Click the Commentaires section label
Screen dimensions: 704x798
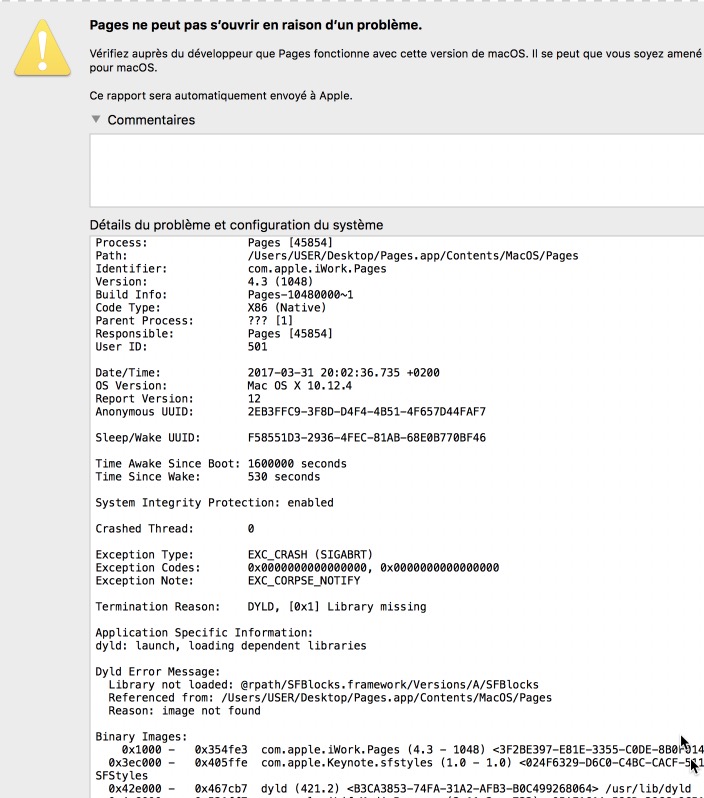point(151,120)
